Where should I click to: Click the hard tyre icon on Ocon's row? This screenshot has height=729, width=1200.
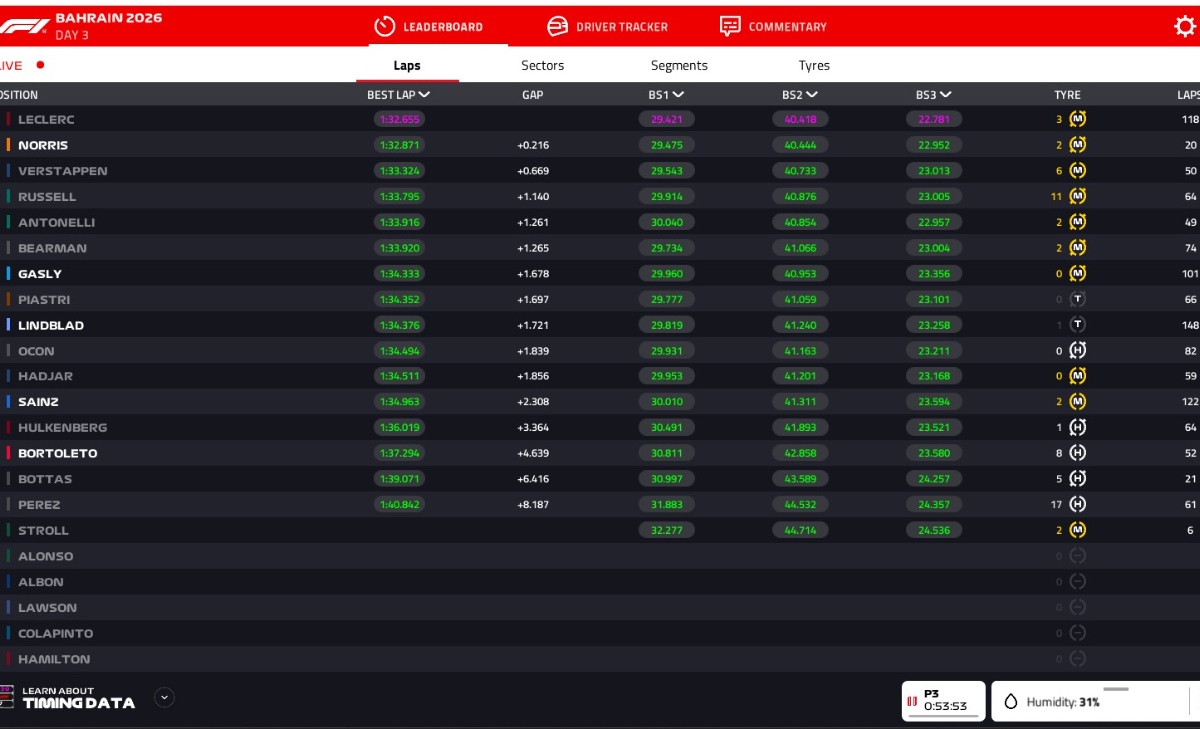(1076, 350)
